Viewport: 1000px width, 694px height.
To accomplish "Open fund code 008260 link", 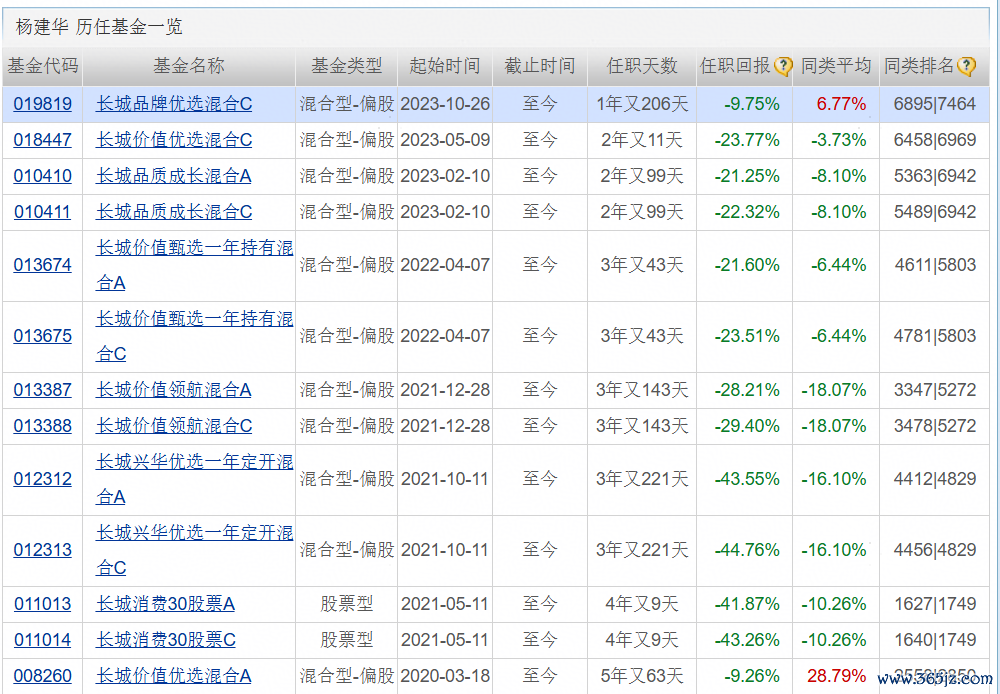I will pos(43,676).
